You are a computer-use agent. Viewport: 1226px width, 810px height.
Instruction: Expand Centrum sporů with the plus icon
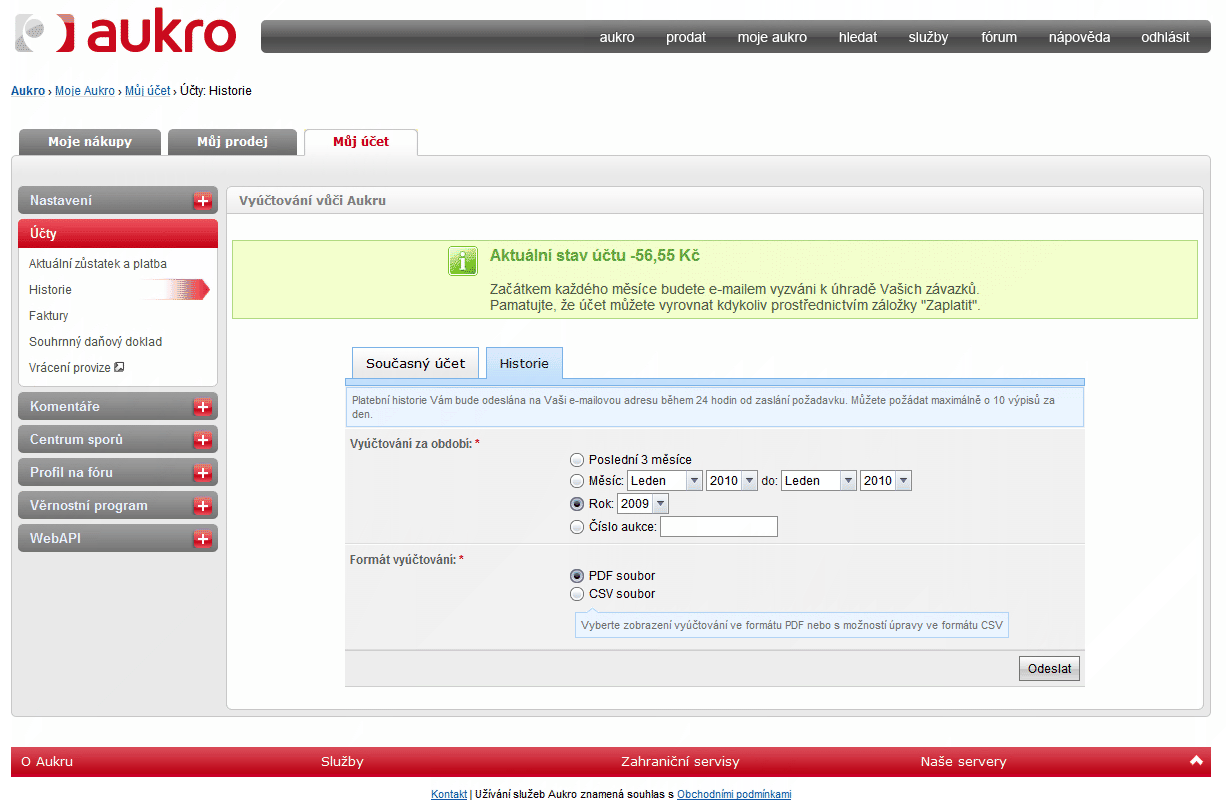click(x=202, y=440)
